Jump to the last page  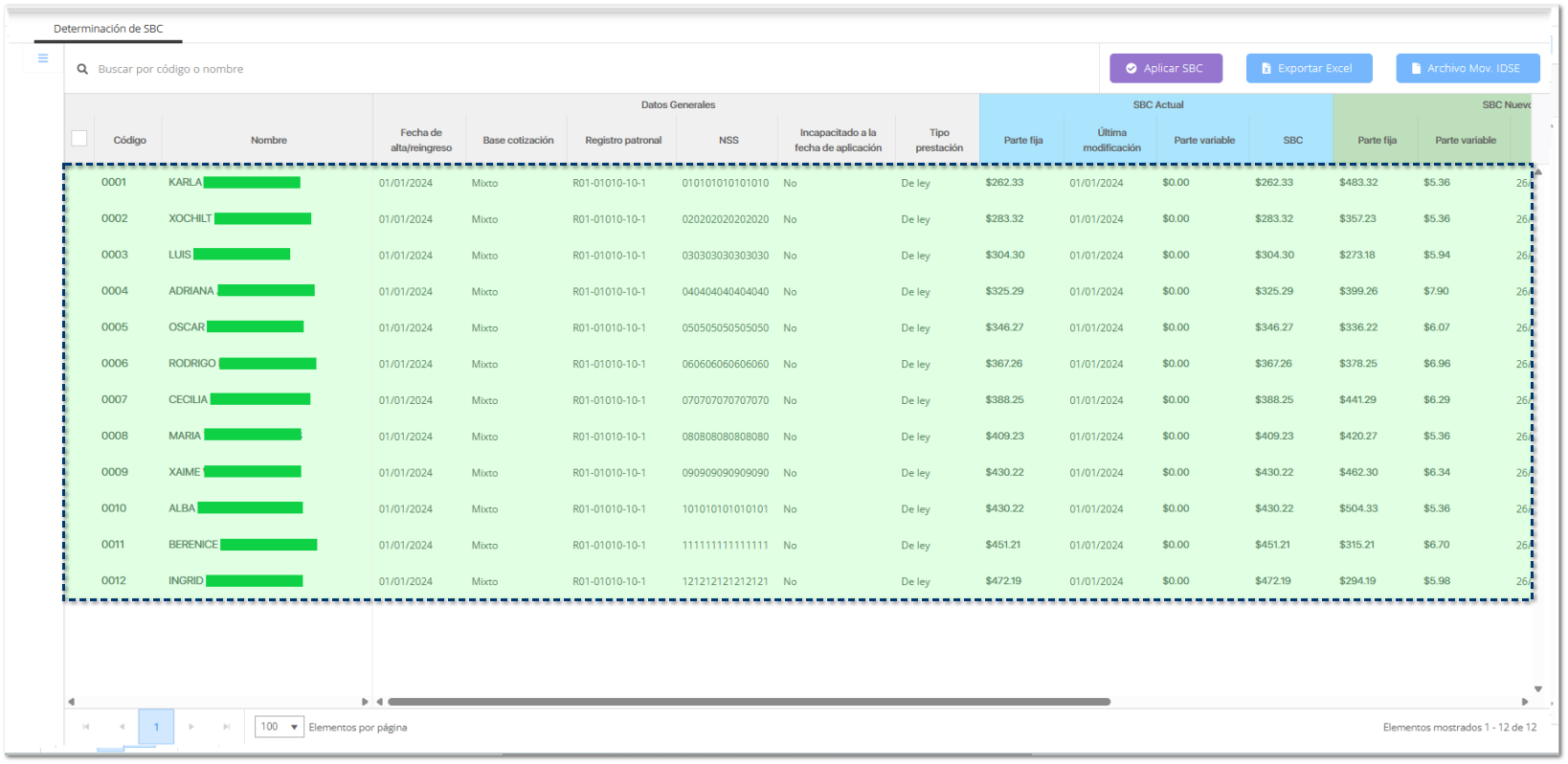(227, 727)
